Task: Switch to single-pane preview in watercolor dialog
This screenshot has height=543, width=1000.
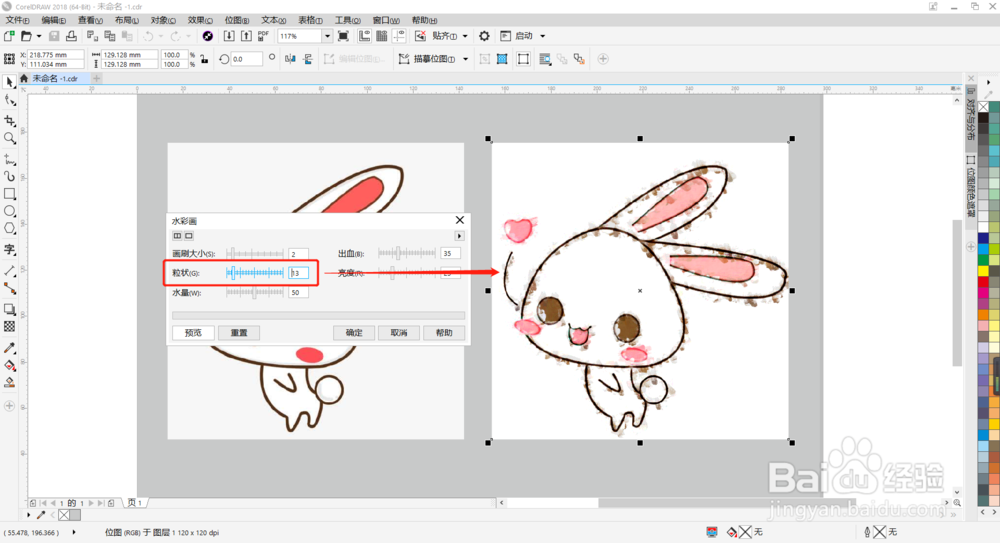Action: click(189, 236)
